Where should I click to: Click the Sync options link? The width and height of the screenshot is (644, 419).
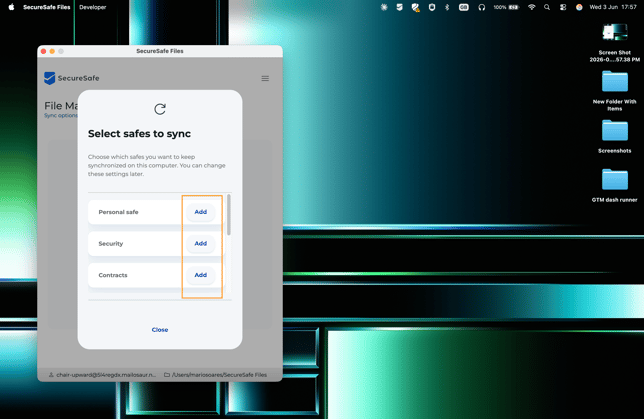[61, 115]
